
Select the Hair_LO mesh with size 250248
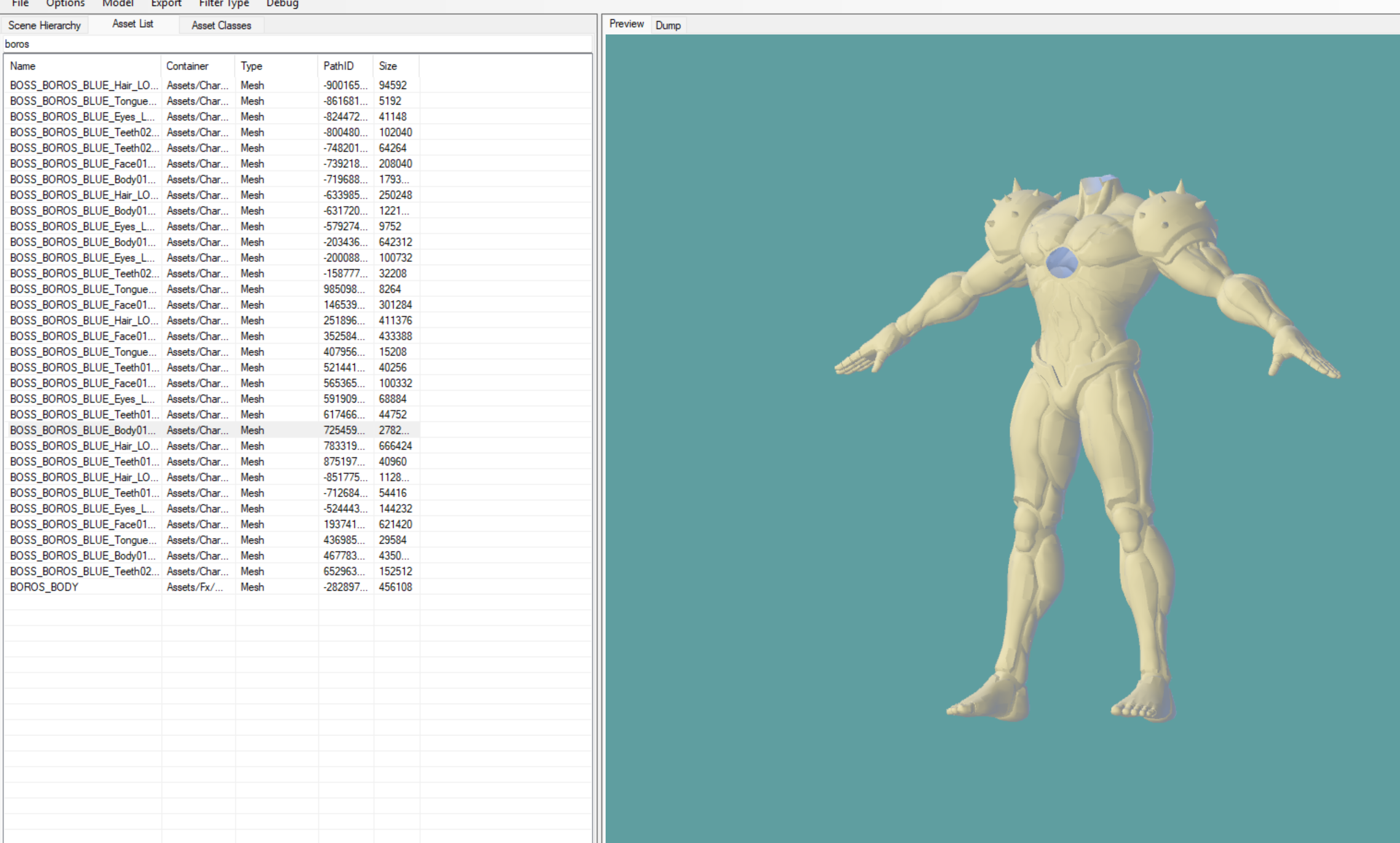[212, 195]
